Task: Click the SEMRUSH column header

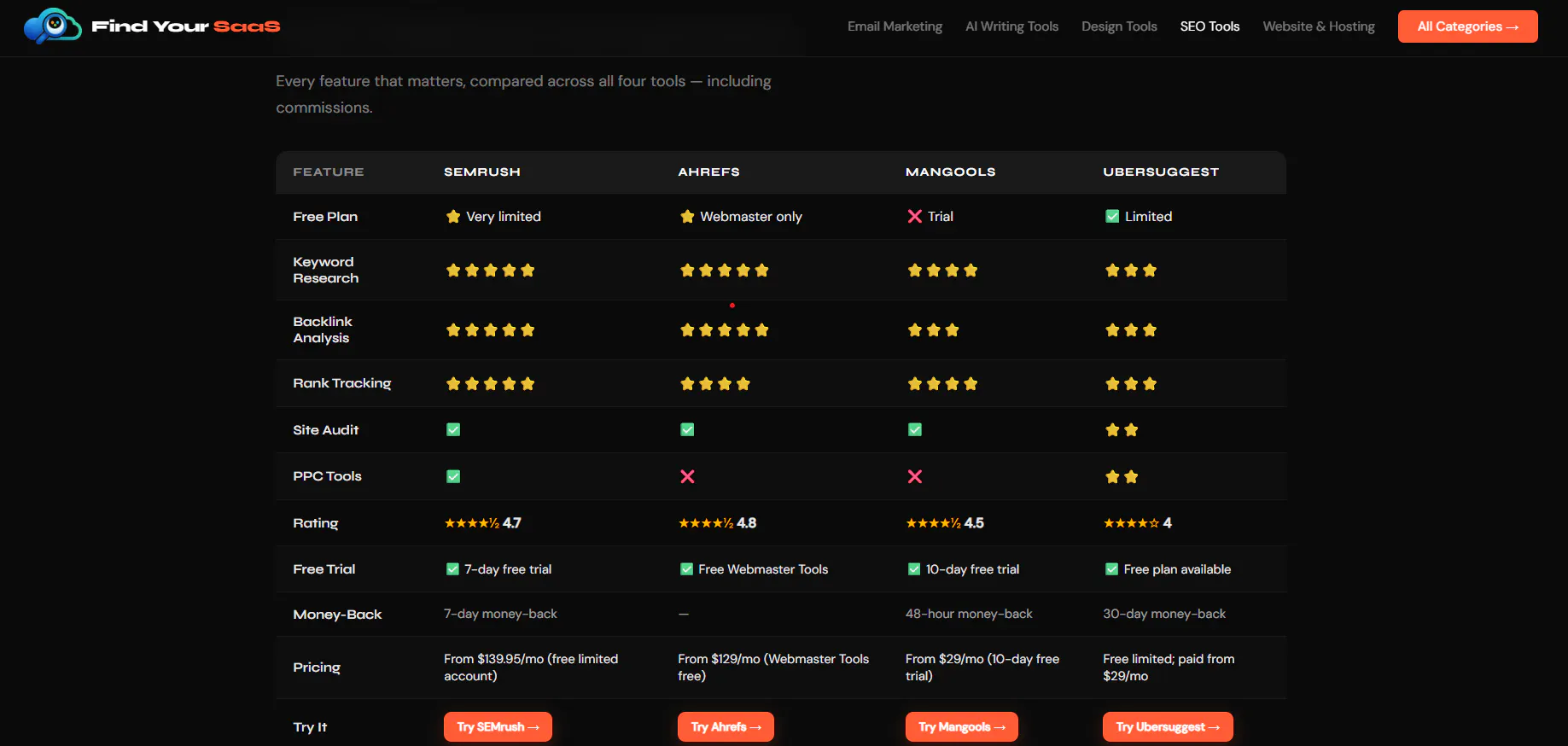Action: tap(482, 172)
